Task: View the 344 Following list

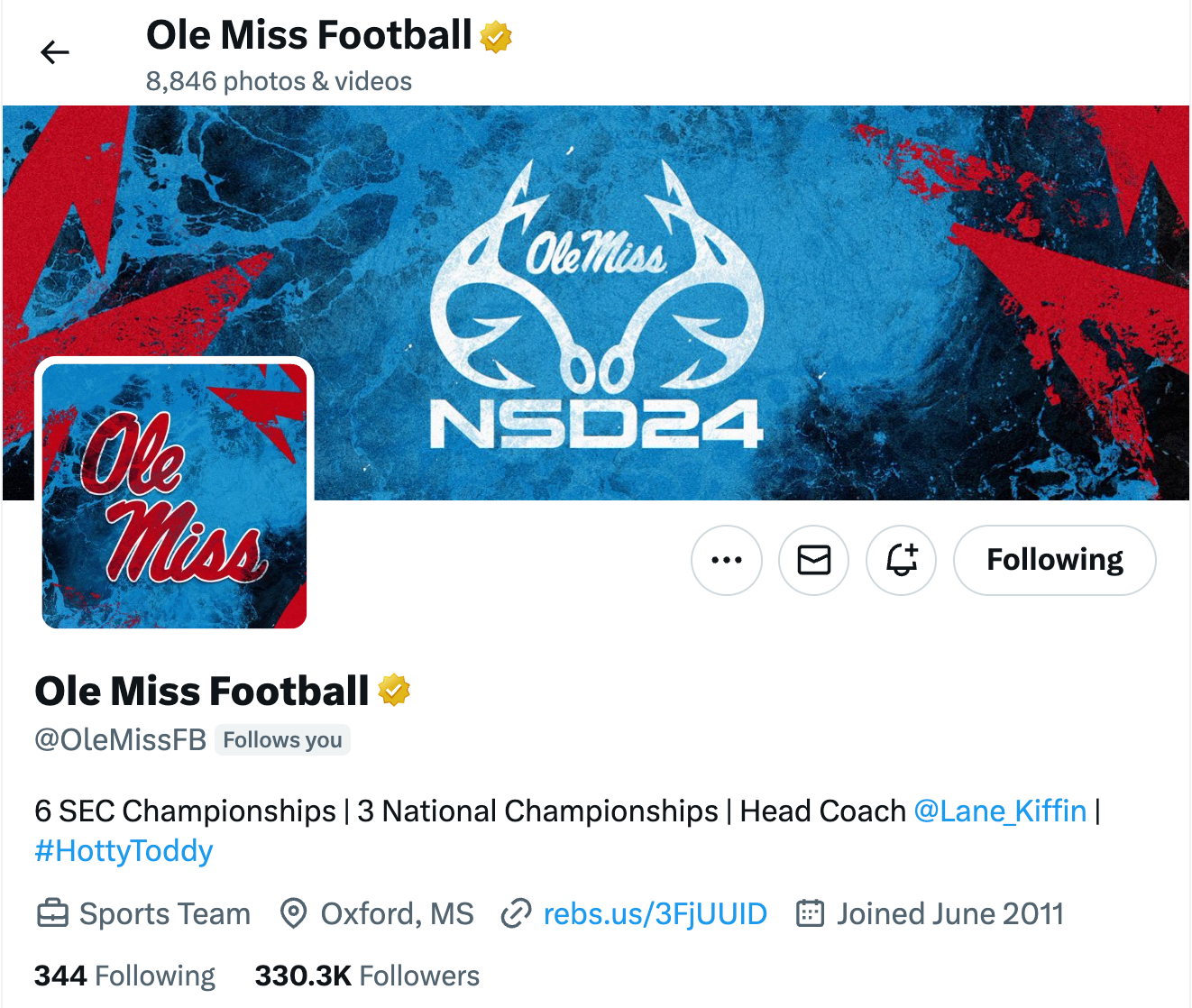Action: (124, 976)
